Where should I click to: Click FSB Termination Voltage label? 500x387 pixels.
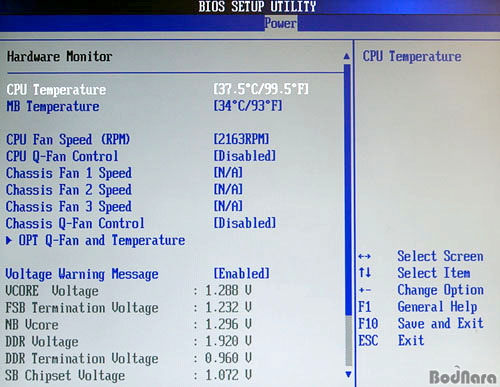pyautogui.click(x=82, y=308)
